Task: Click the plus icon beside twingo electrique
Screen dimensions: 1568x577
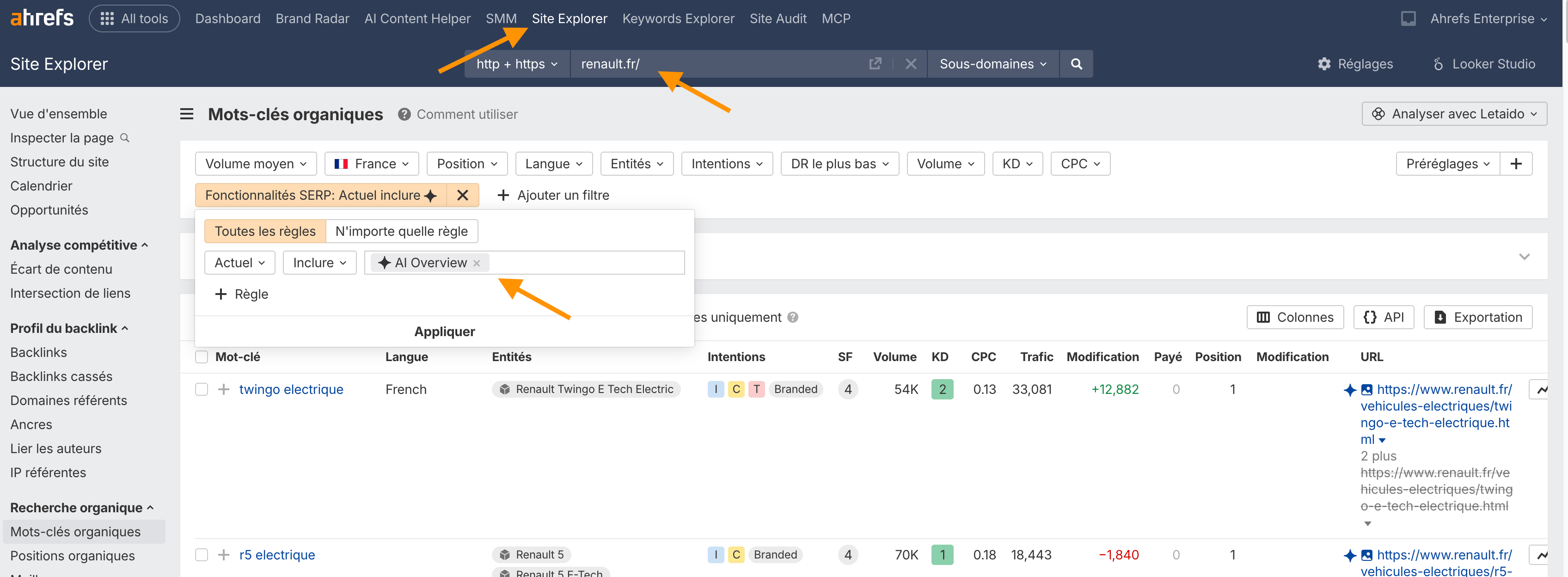Action: (224, 390)
